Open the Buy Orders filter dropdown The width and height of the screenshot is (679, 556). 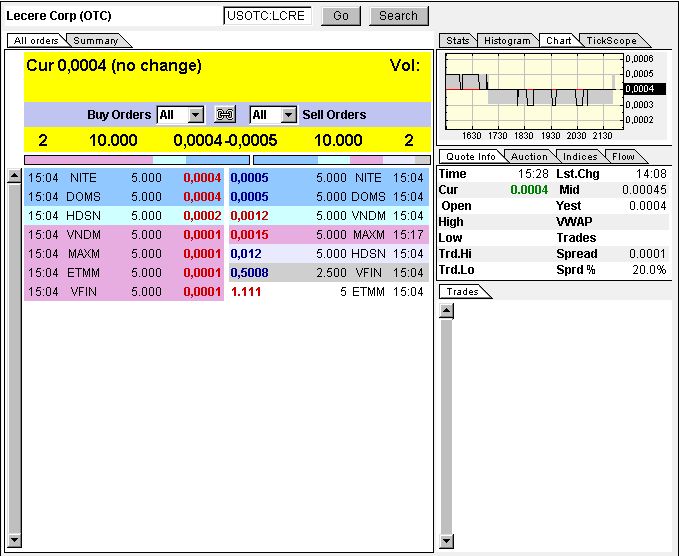pos(195,115)
